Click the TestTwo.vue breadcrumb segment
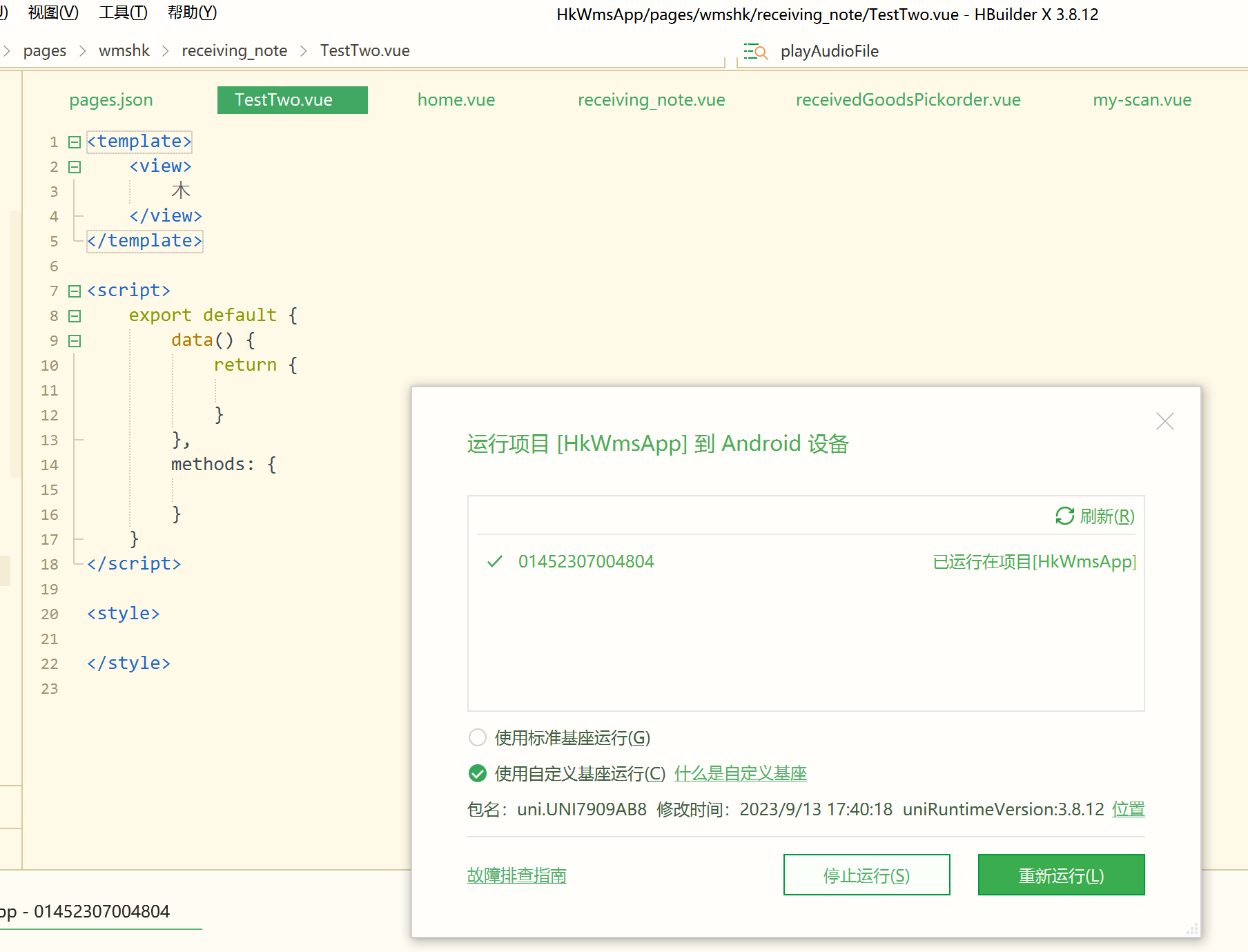 364,51
